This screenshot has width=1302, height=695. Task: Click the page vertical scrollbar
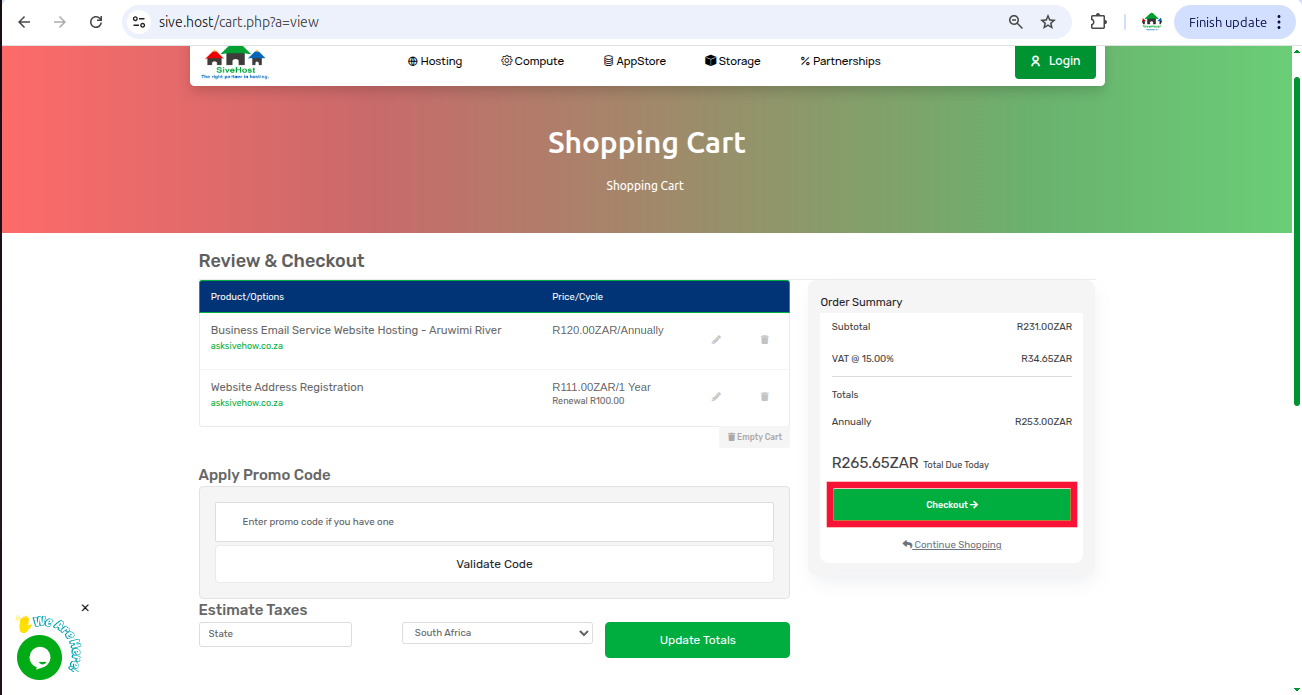tap(1297, 240)
